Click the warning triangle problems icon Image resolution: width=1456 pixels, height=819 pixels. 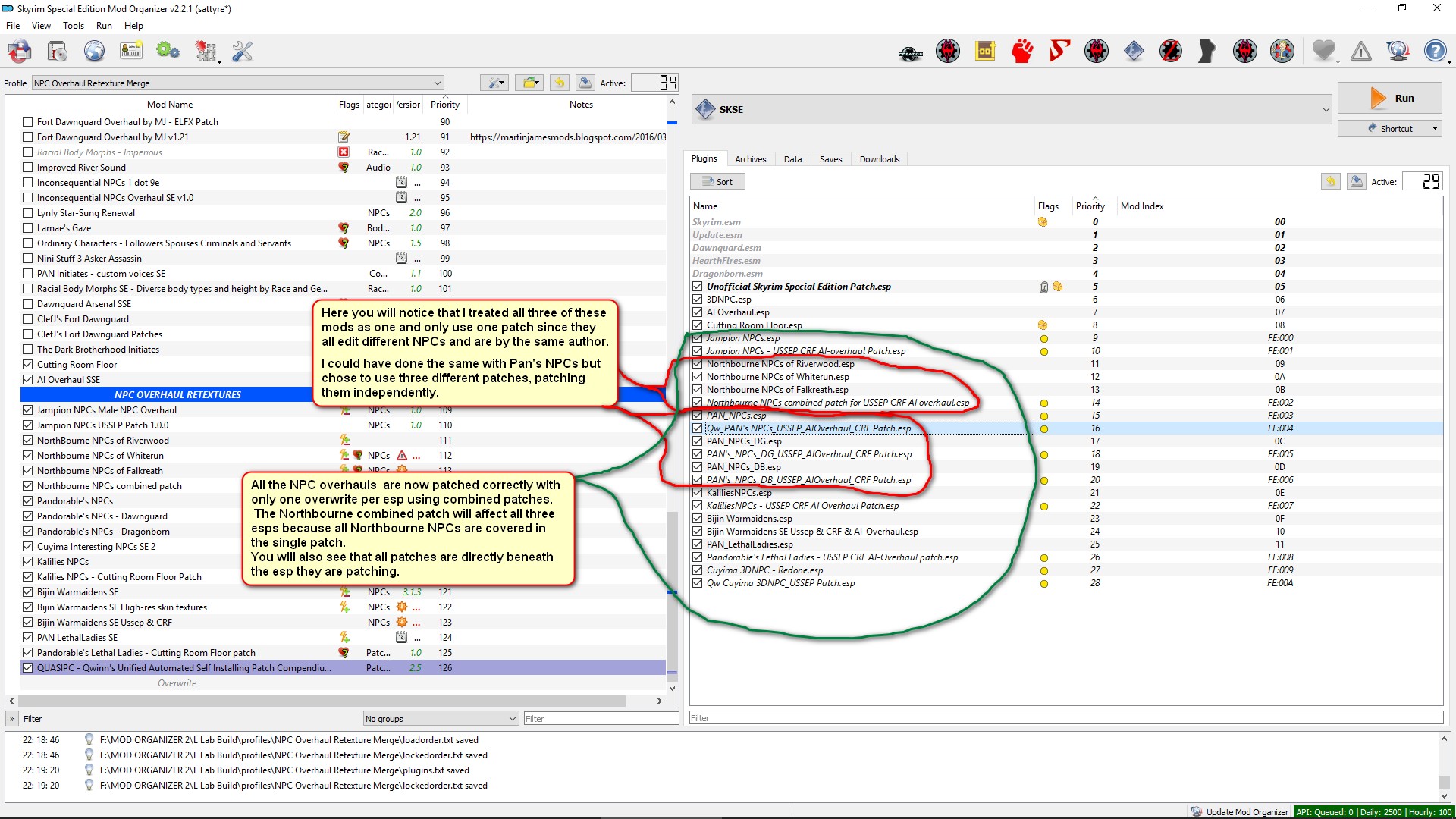[x=1360, y=52]
